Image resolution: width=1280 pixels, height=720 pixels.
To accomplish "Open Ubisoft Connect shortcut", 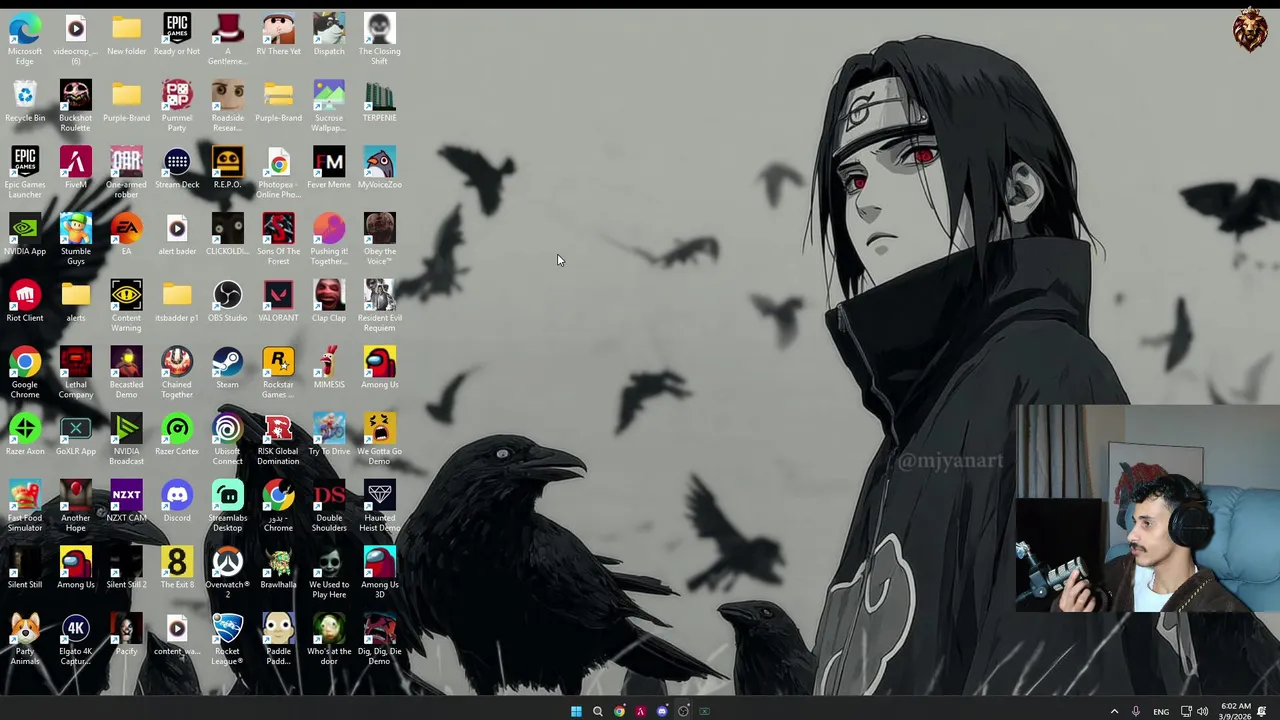I will coord(228,439).
